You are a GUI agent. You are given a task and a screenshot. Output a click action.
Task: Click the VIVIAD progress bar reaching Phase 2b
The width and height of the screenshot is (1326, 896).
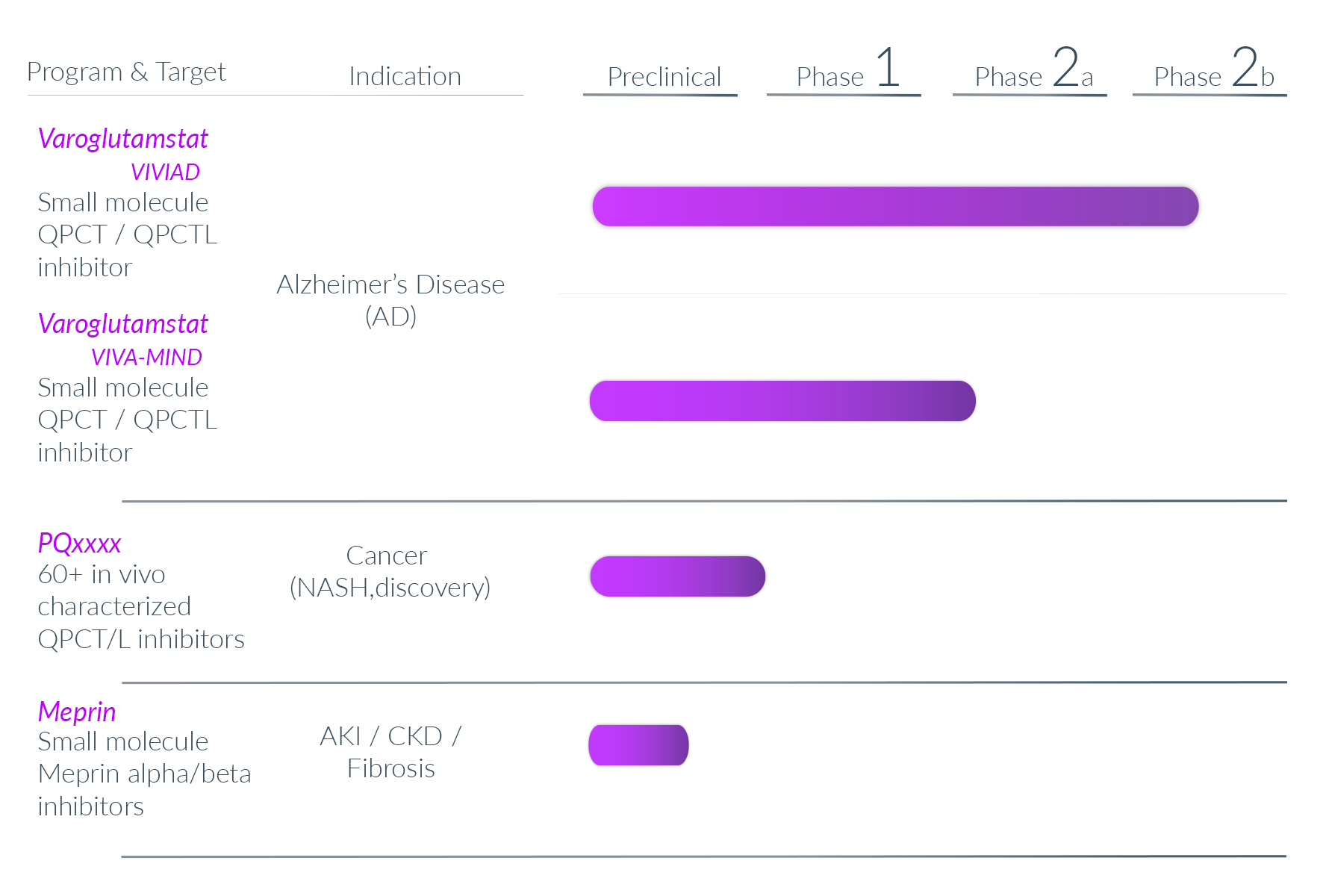click(x=895, y=206)
